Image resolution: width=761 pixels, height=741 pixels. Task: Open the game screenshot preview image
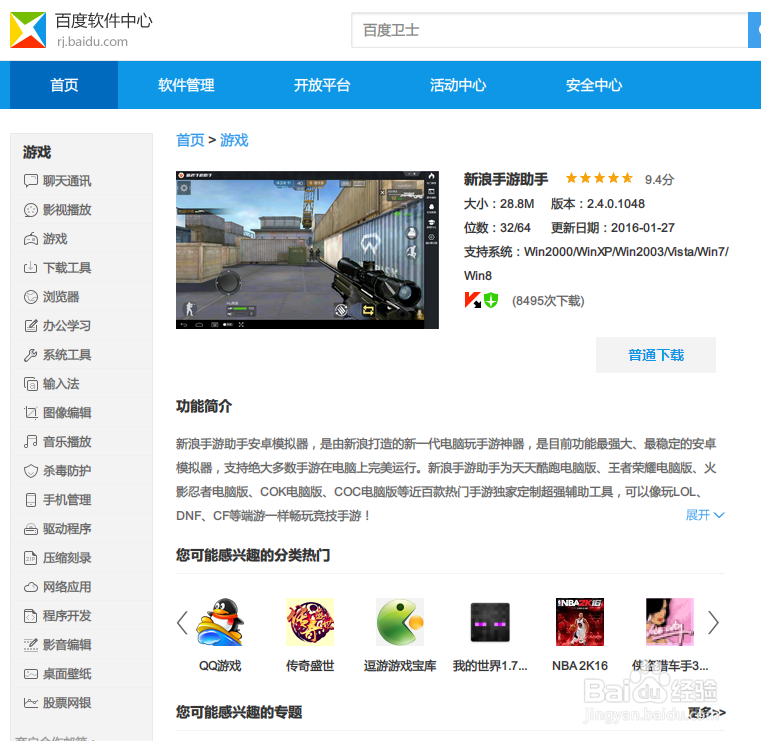pyautogui.click(x=307, y=249)
